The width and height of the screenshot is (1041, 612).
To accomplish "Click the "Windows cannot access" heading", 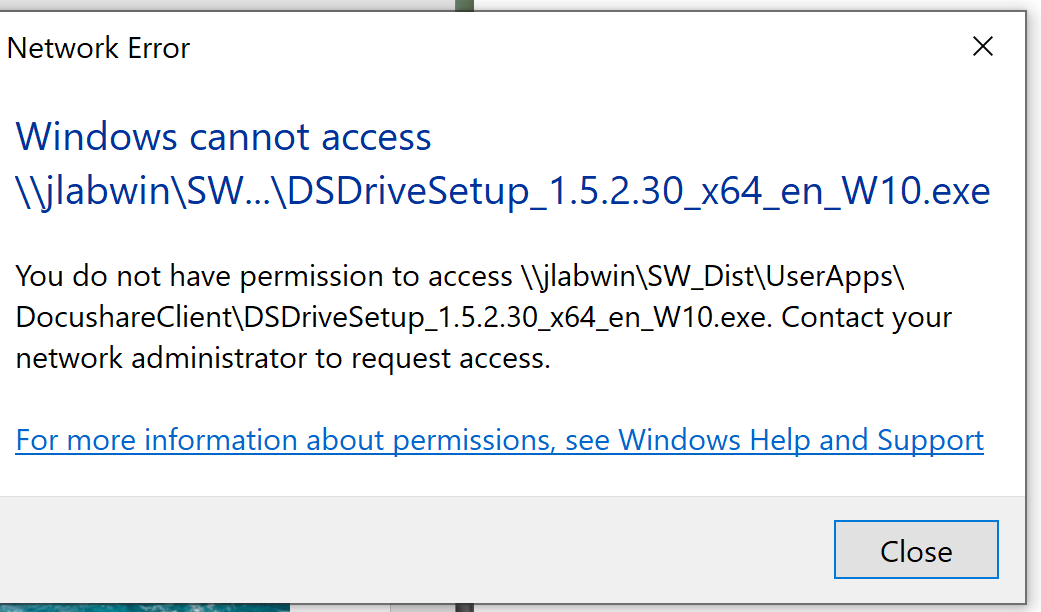I will [x=224, y=137].
